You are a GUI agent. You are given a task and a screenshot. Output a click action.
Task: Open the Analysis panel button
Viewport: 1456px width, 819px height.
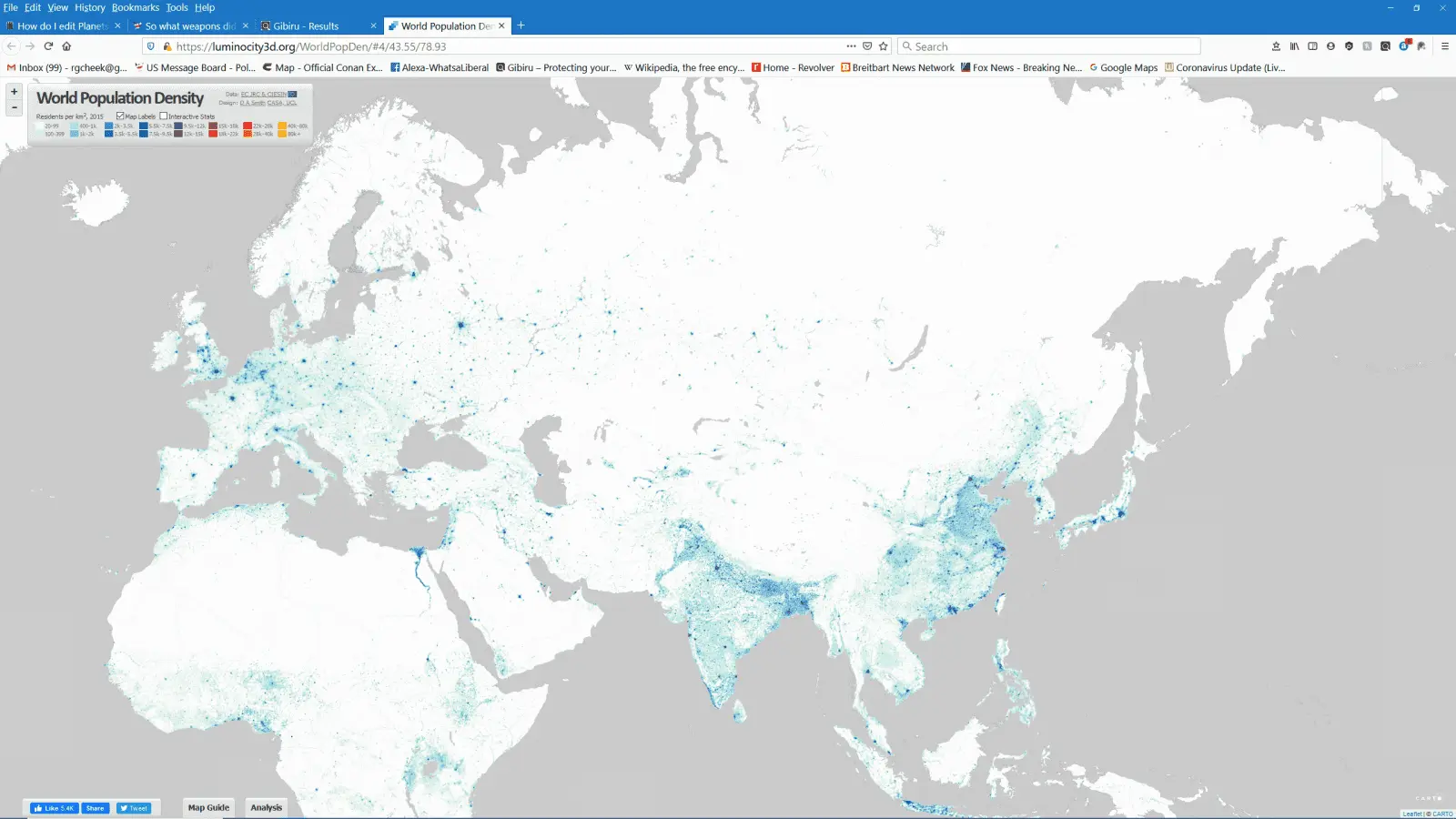click(266, 807)
